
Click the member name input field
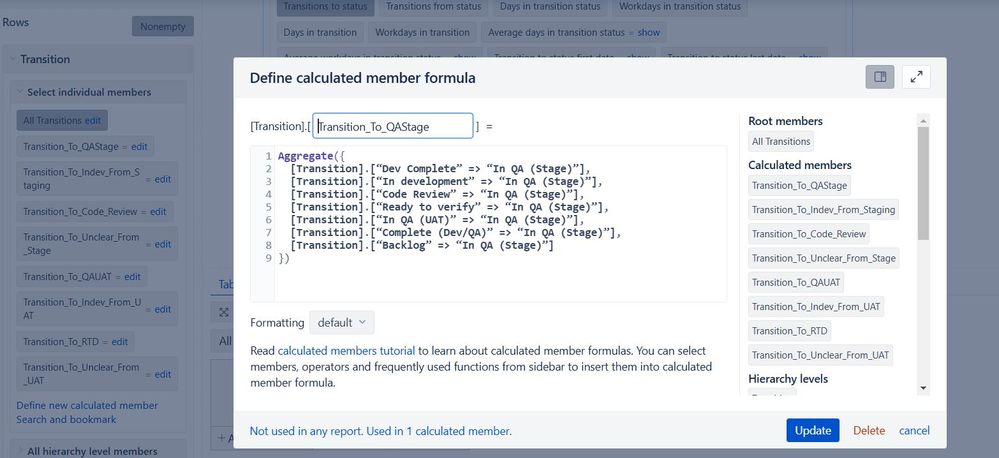(393, 126)
